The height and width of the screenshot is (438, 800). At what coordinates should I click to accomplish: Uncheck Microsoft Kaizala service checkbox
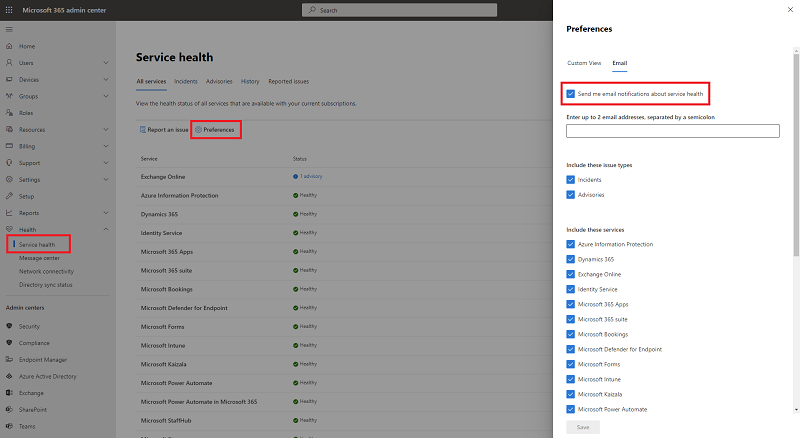coord(570,394)
